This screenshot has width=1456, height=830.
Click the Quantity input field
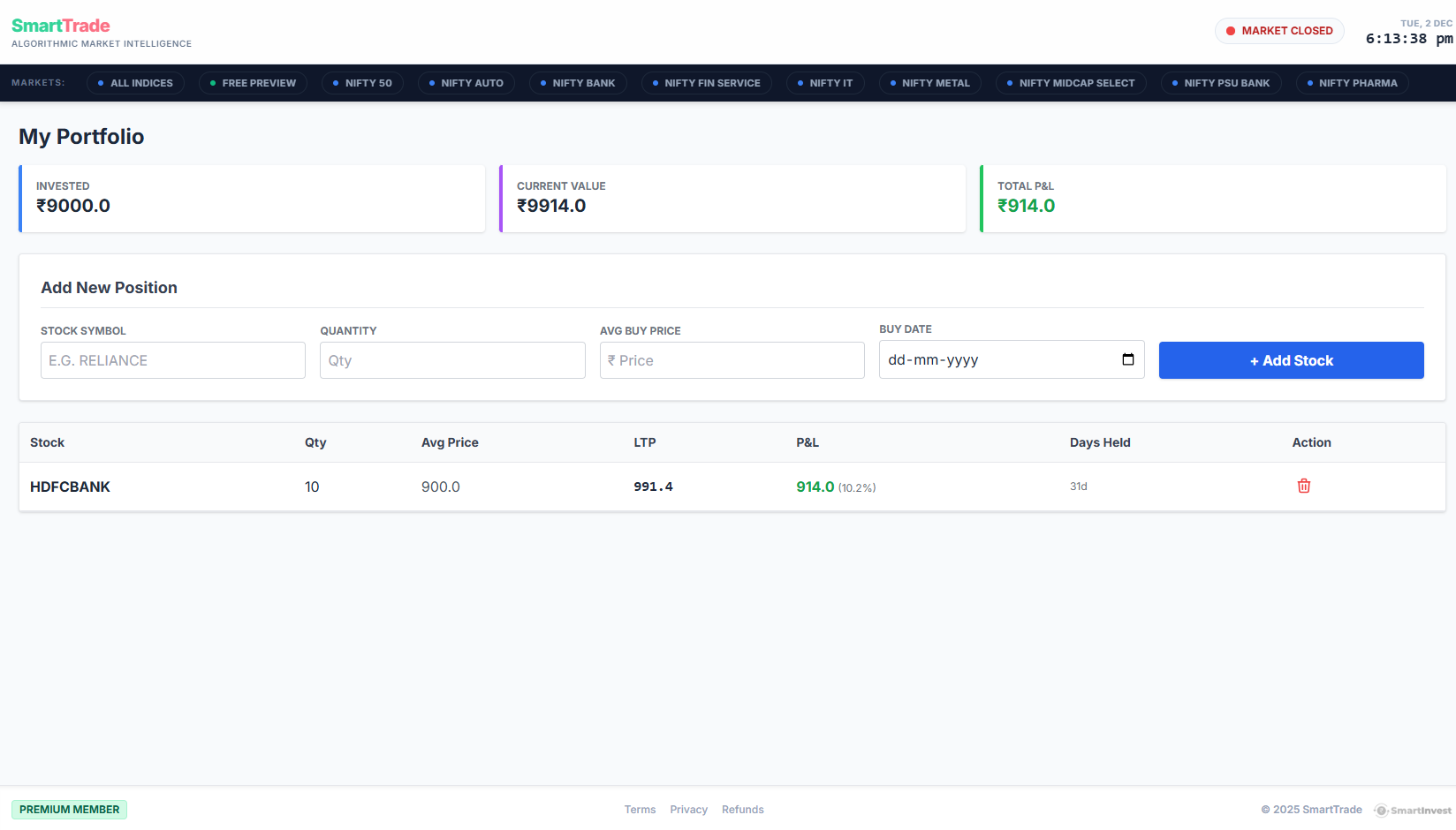tap(451, 360)
